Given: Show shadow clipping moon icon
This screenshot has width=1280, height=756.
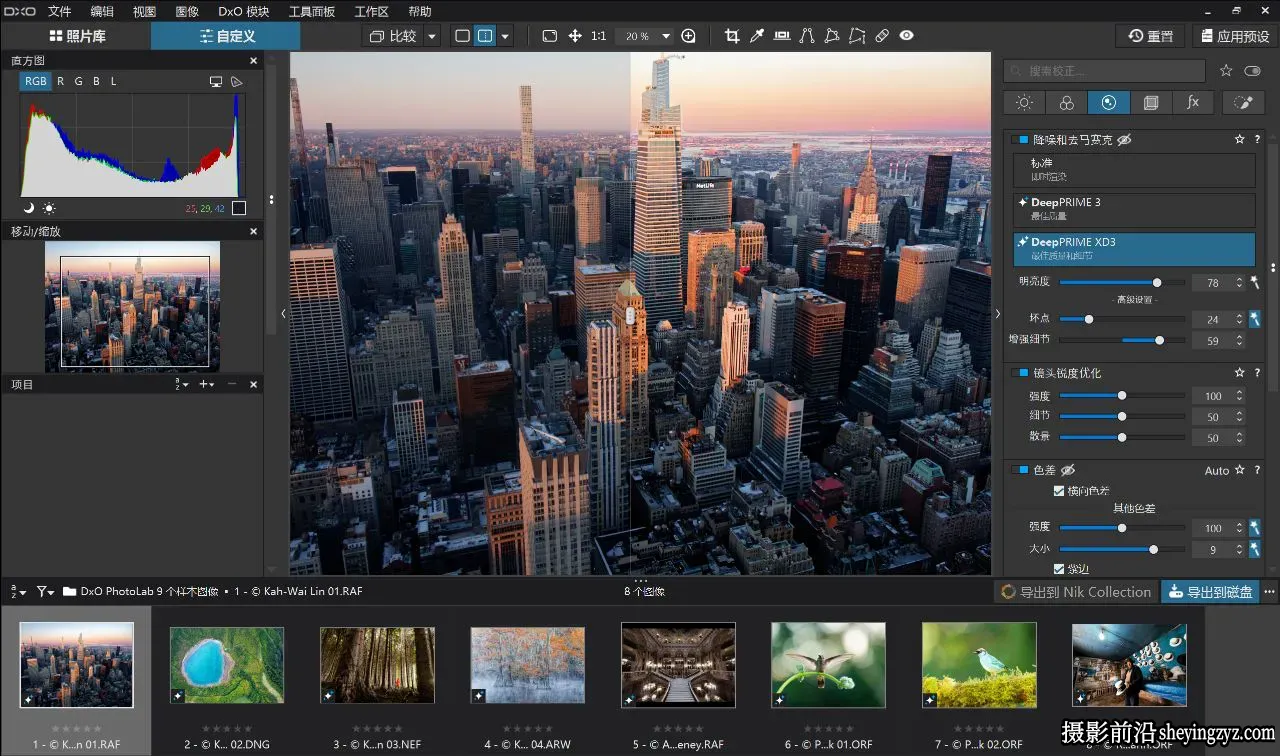Looking at the screenshot, I should pos(29,208).
